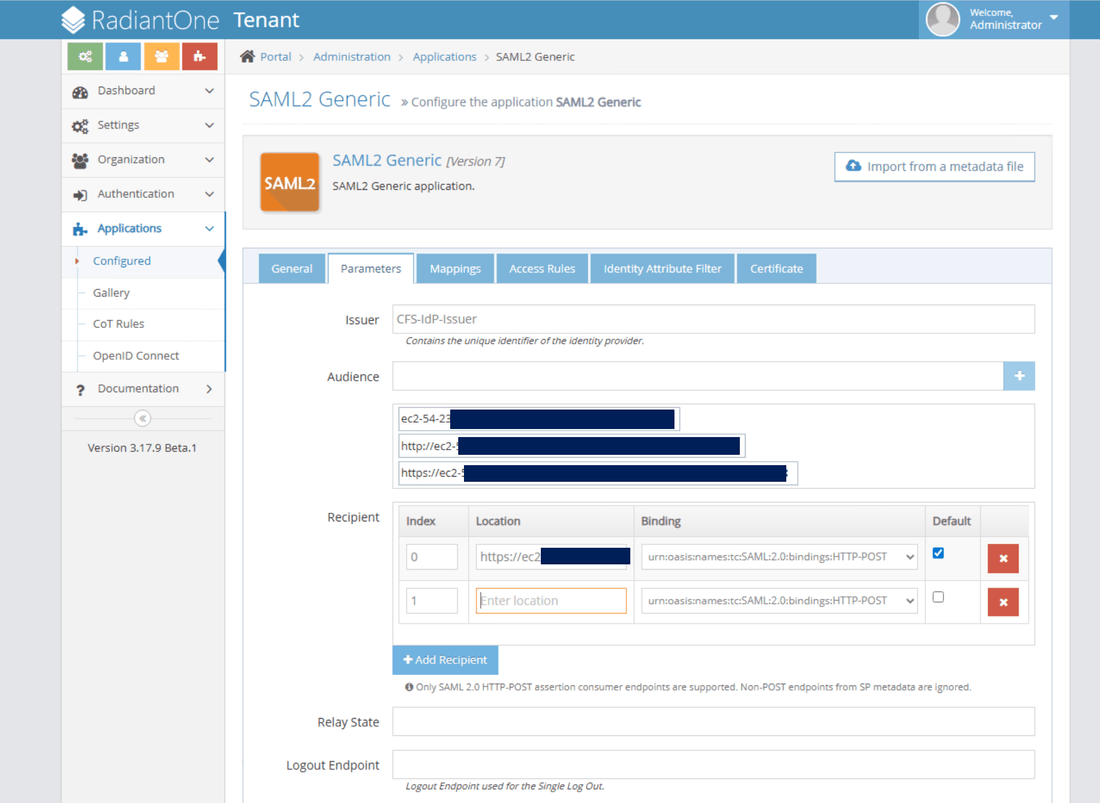
Task: Click the Location field starting https://ec2
Action: point(551,557)
